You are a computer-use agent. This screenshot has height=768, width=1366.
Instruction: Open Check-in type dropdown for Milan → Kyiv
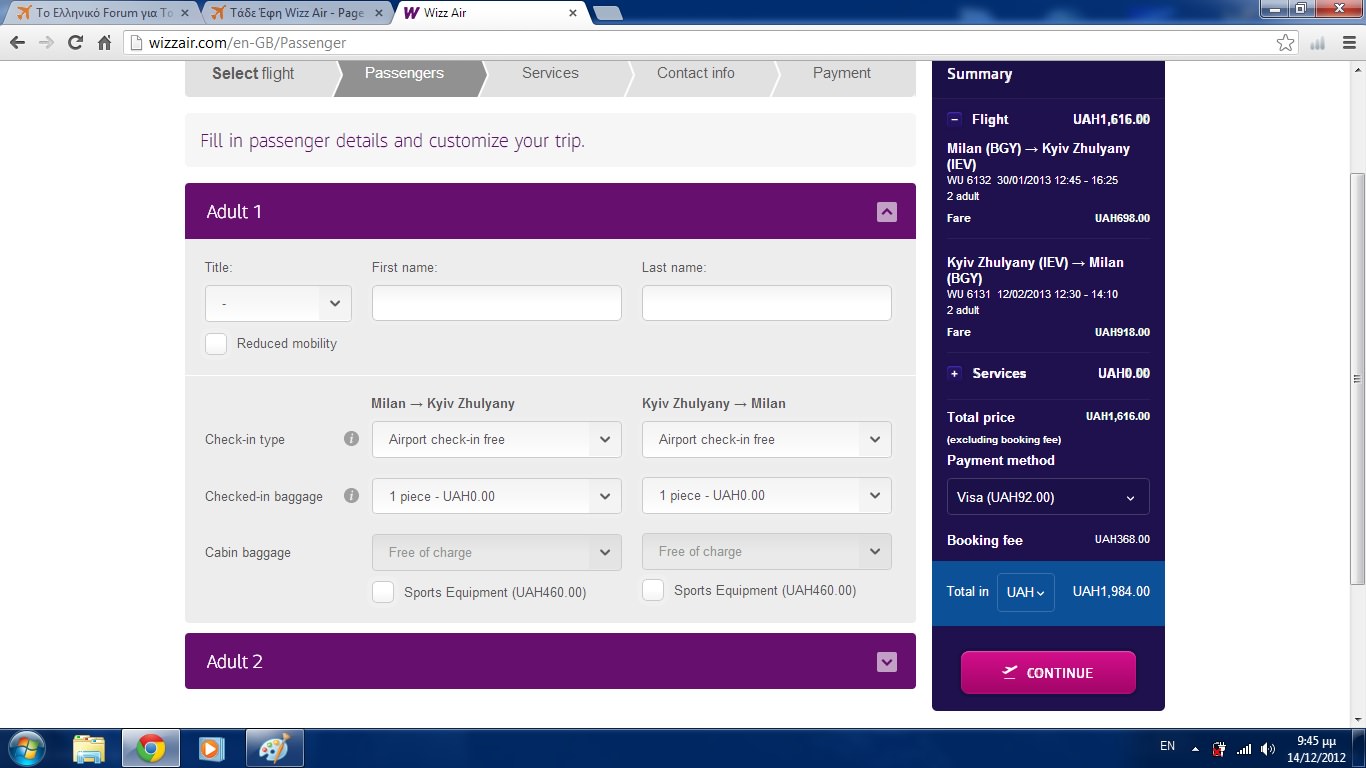(x=497, y=439)
